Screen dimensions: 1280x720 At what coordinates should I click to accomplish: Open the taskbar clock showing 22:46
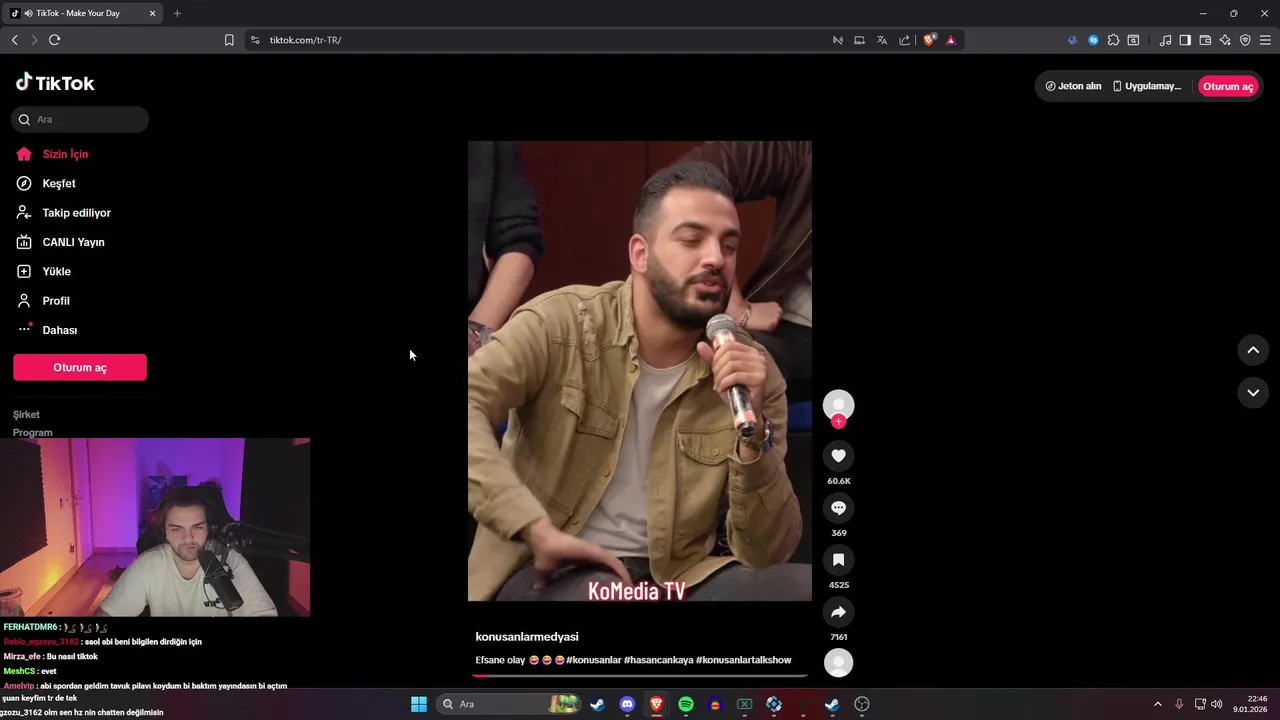point(1251,704)
